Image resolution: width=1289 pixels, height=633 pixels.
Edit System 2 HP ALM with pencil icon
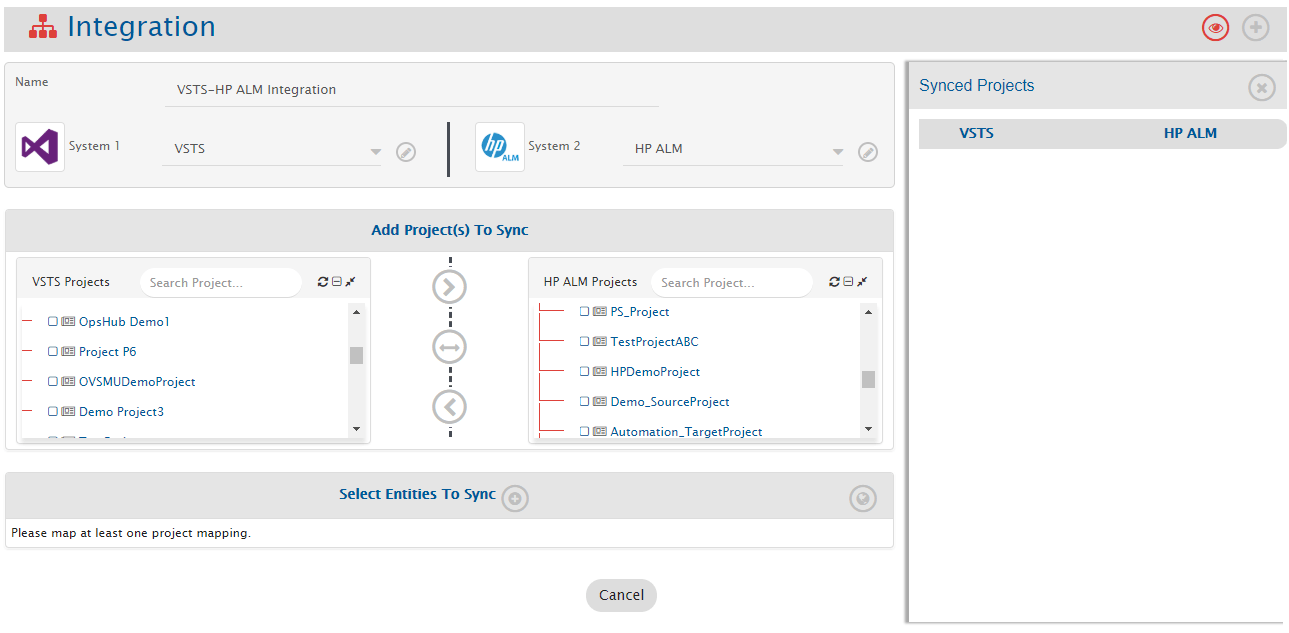(x=868, y=152)
